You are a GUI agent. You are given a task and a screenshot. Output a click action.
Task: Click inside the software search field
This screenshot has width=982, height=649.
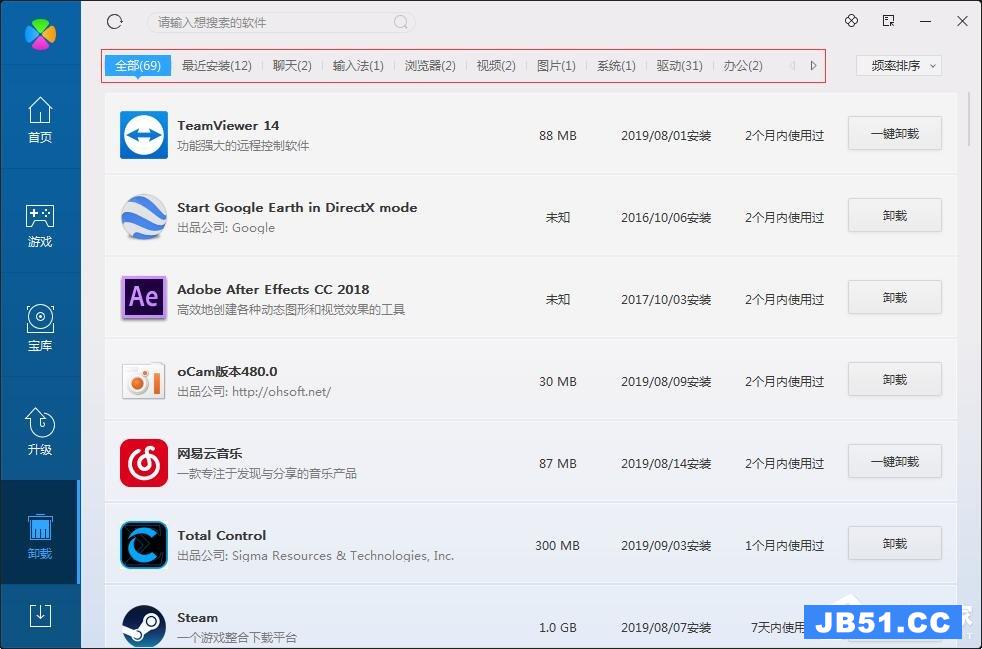[x=270, y=22]
